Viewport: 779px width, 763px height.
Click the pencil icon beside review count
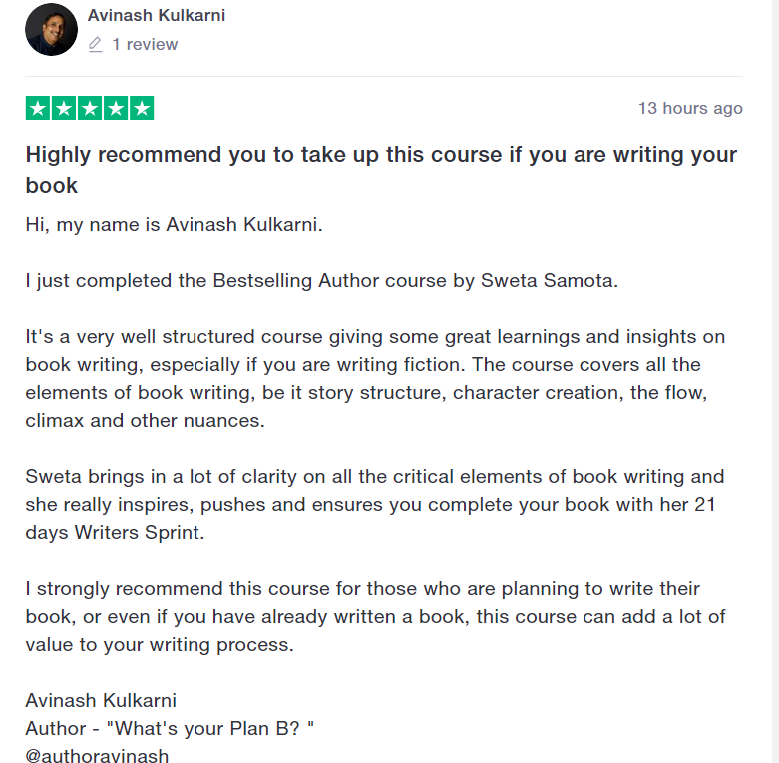(96, 44)
